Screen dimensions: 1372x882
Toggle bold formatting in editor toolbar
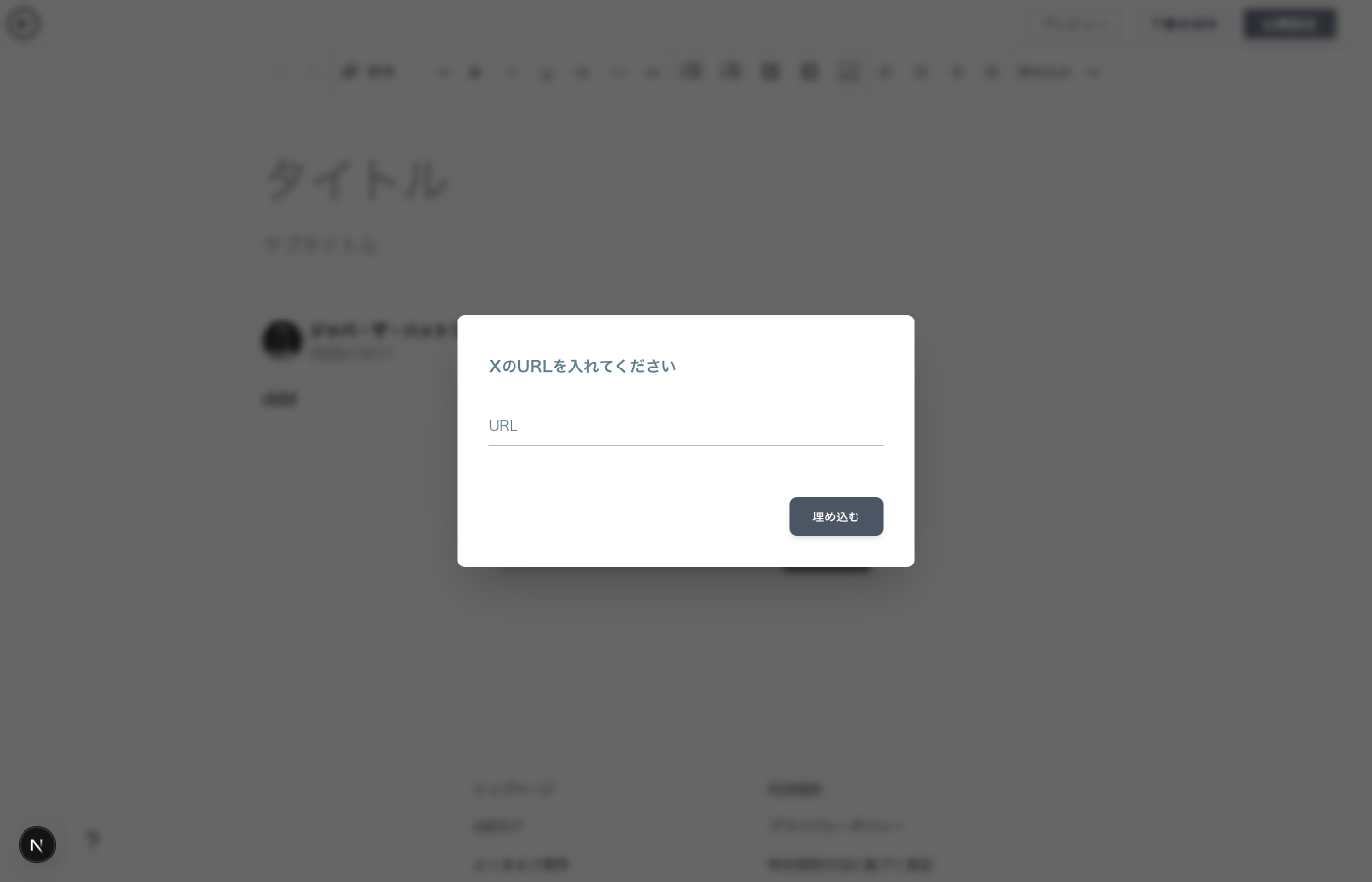(475, 73)
